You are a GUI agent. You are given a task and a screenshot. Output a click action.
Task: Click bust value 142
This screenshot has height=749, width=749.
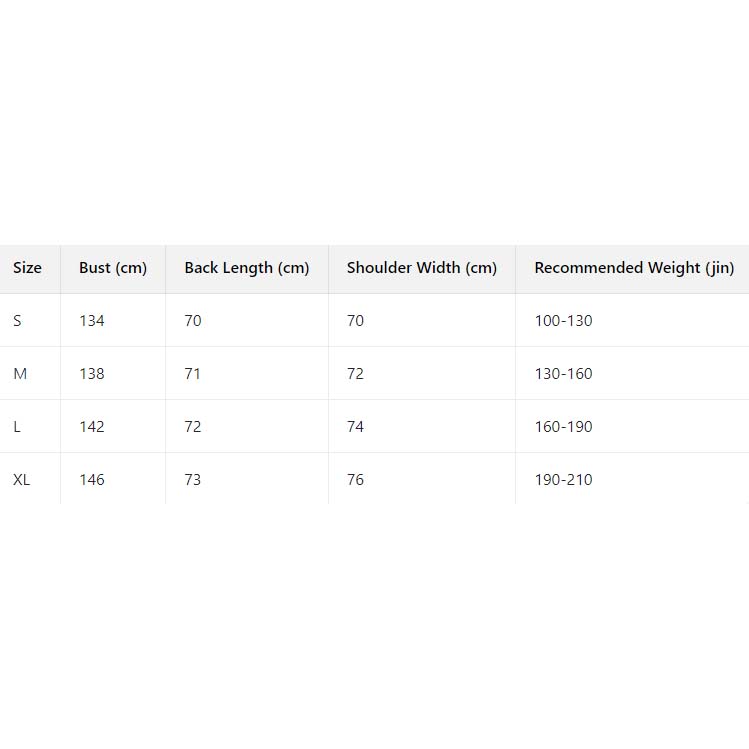(92, 427)
